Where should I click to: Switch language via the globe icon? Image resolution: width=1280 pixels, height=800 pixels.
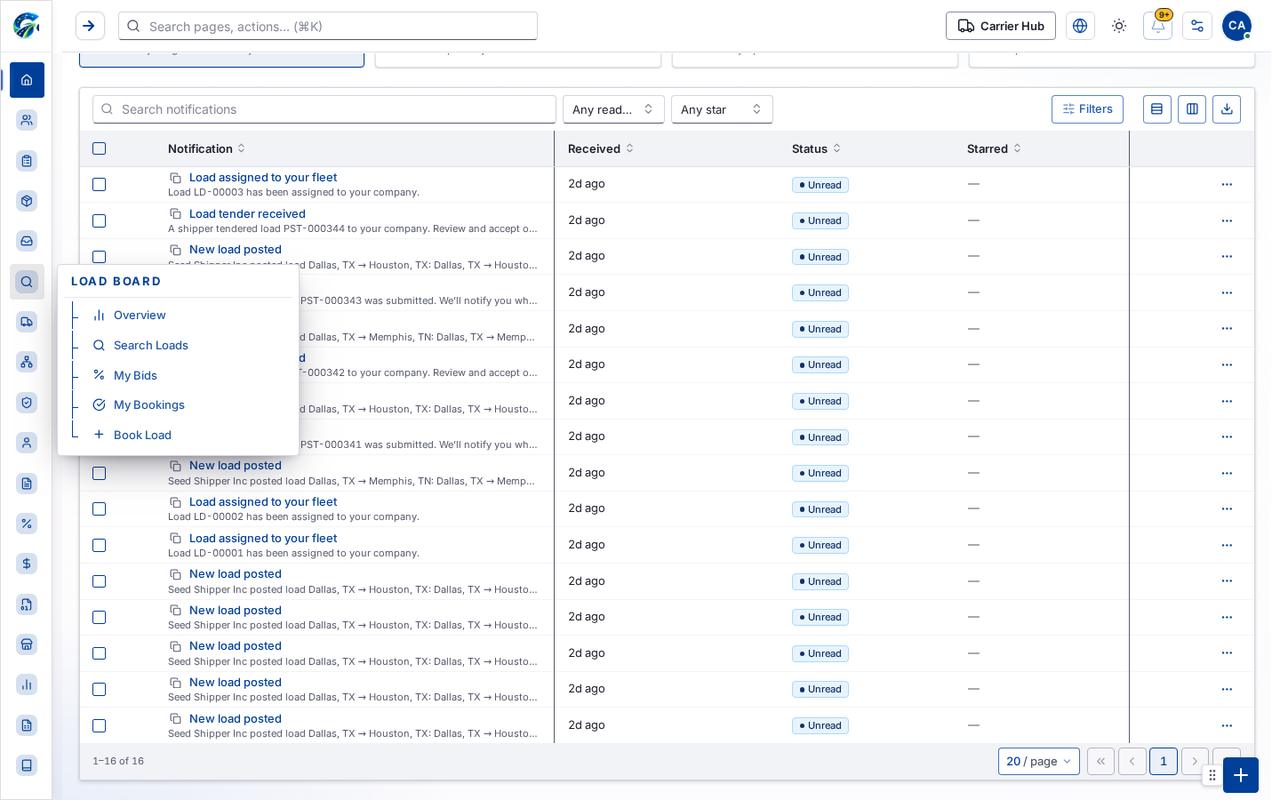coord(1080,26)
